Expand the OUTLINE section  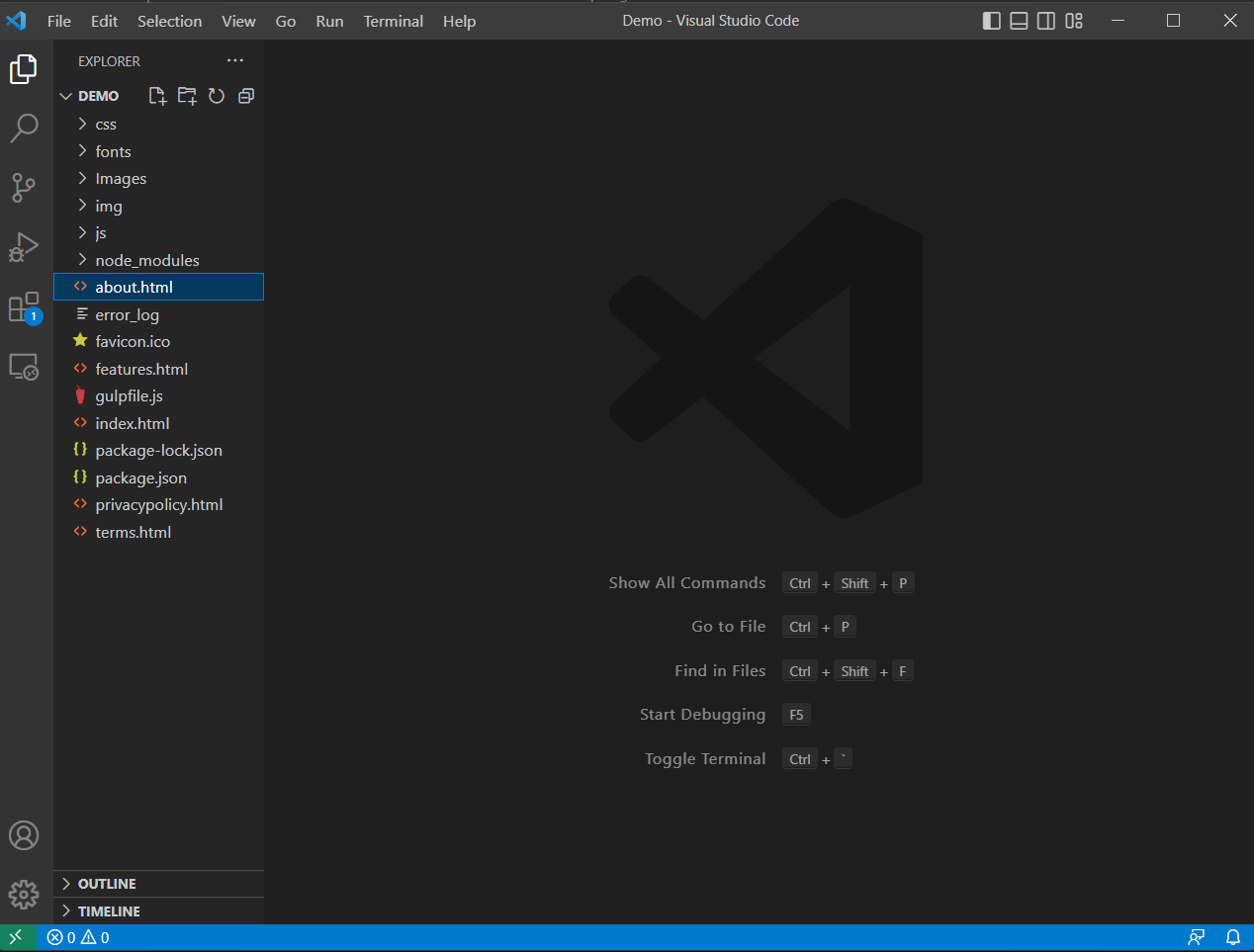coord(158,884)
